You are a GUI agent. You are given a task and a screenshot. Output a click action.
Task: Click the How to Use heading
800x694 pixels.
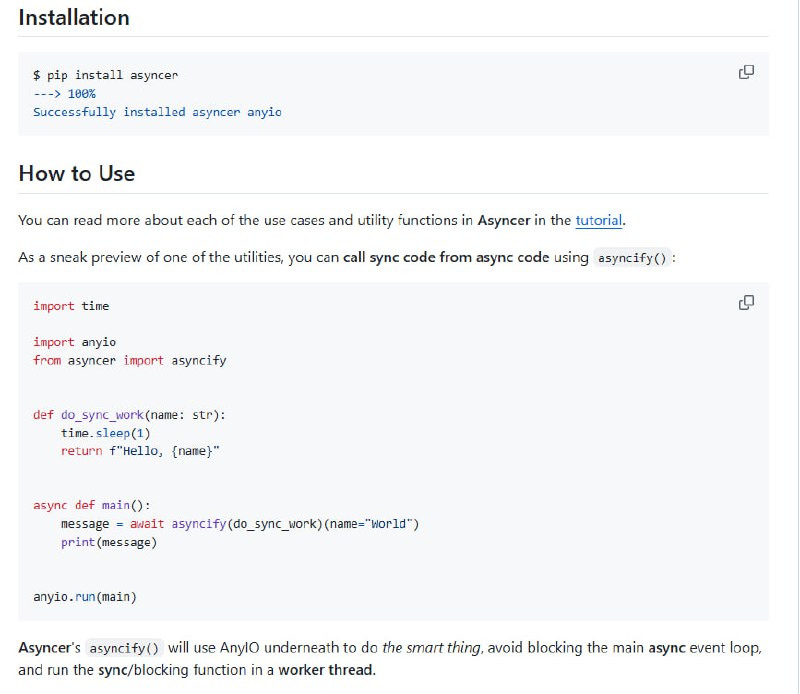pyautogui.click(x=77, y=173)
